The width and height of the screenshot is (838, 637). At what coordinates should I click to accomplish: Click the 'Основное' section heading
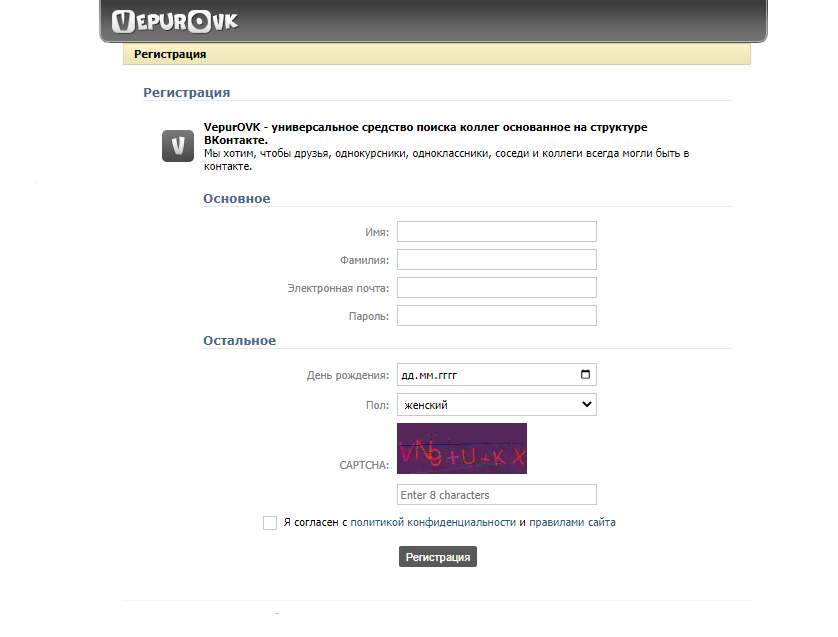point(237,198)
